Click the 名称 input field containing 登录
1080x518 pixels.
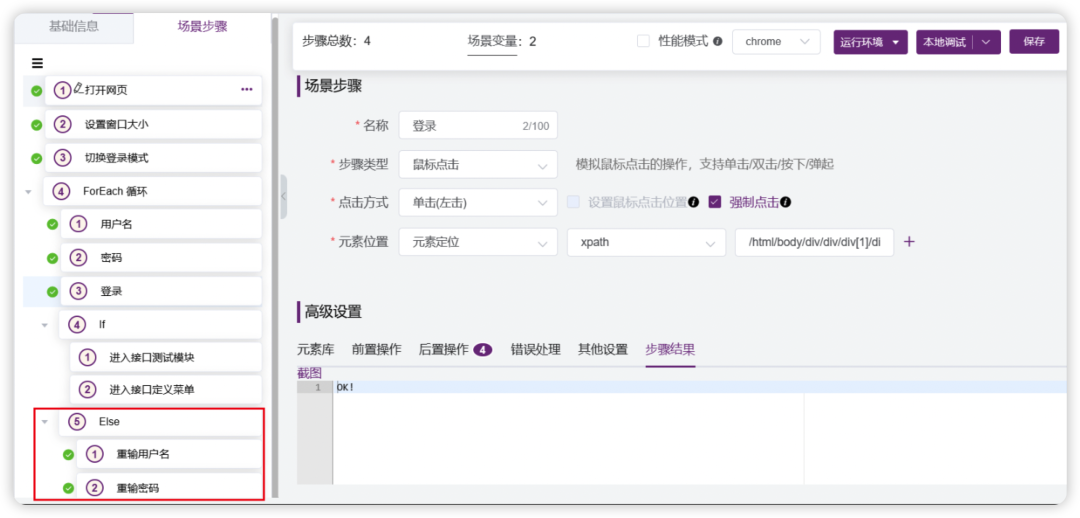pos(478,125)
